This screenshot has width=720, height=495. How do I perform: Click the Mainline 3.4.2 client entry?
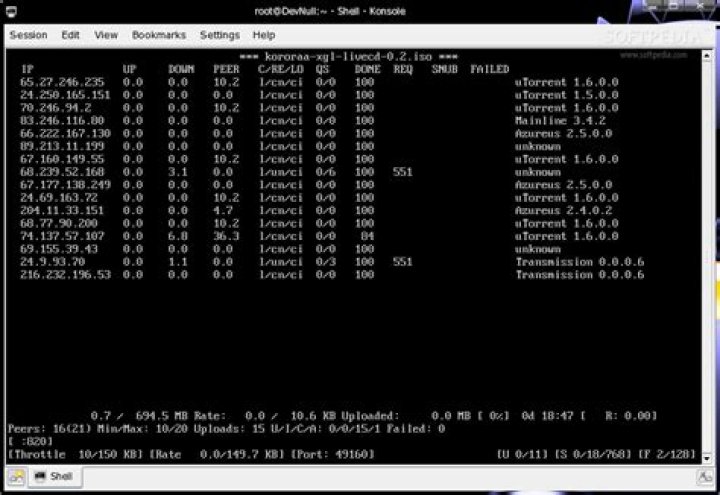pos(560,121)
